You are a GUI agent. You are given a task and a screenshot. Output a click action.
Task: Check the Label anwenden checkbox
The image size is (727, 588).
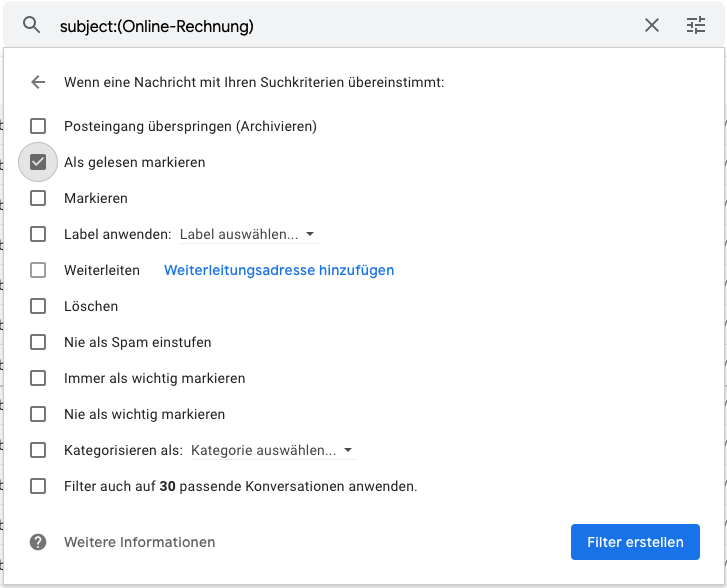38,234
